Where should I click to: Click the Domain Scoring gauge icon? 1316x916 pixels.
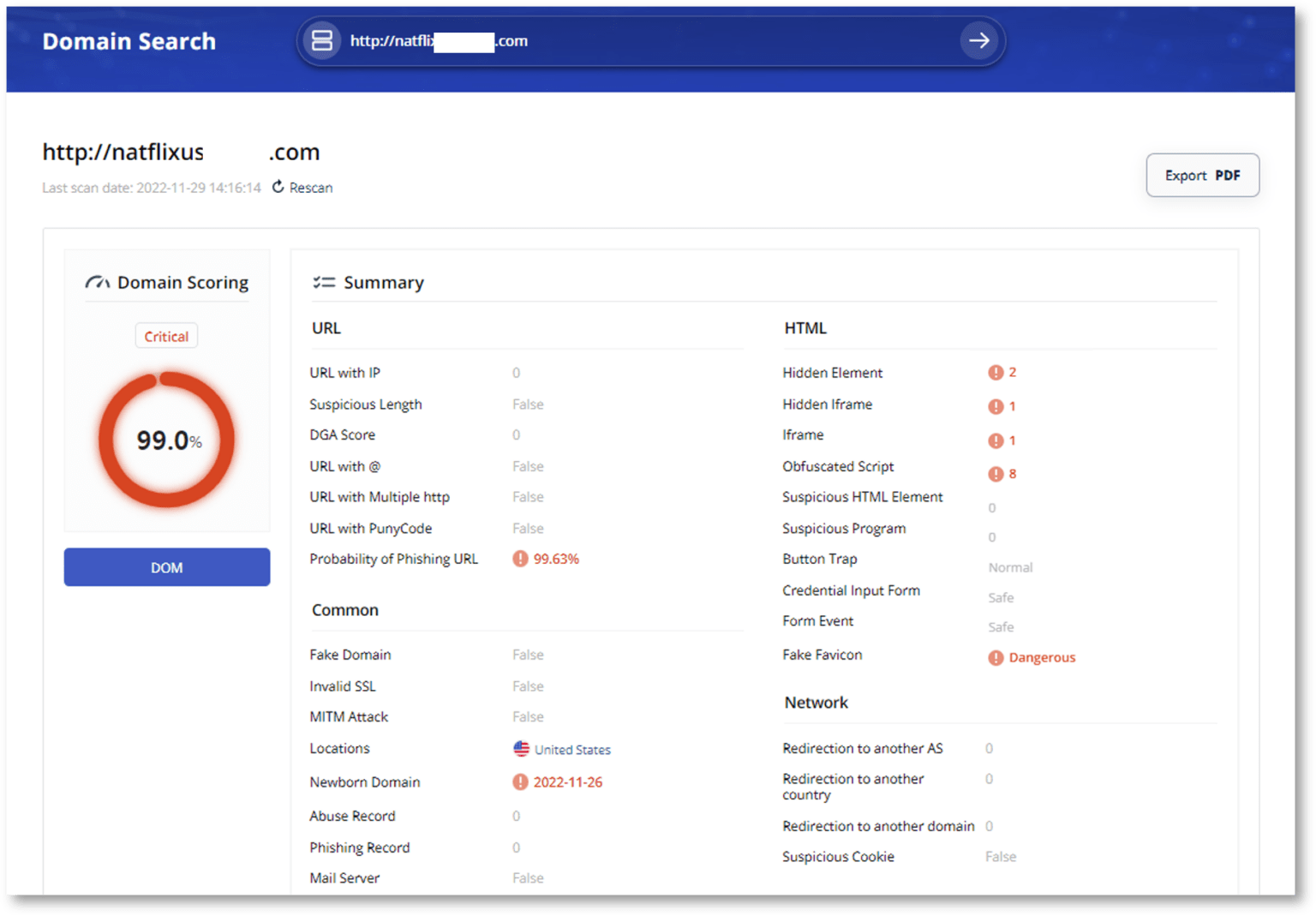coord(97,281)
